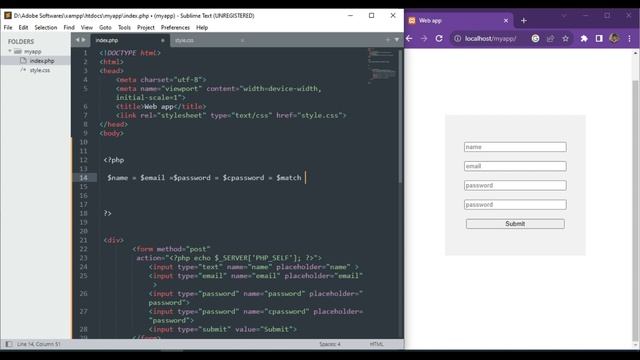640x360 pixels.
Task: Click line number 21 in gutter
Action: (84, 240)
